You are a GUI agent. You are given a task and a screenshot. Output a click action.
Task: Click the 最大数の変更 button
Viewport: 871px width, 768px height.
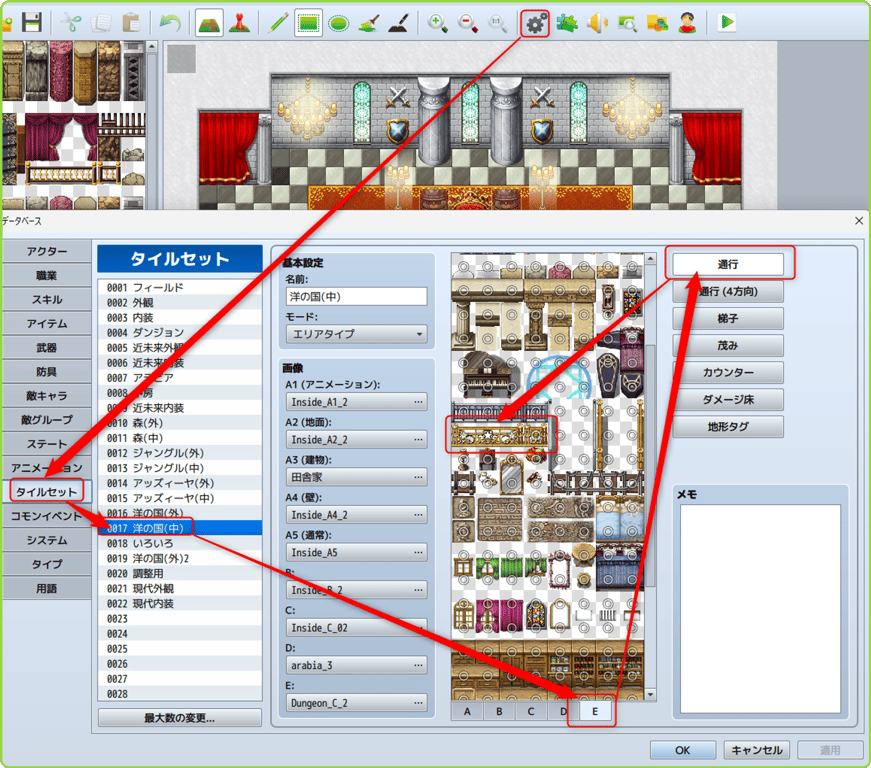pos(179,717)
